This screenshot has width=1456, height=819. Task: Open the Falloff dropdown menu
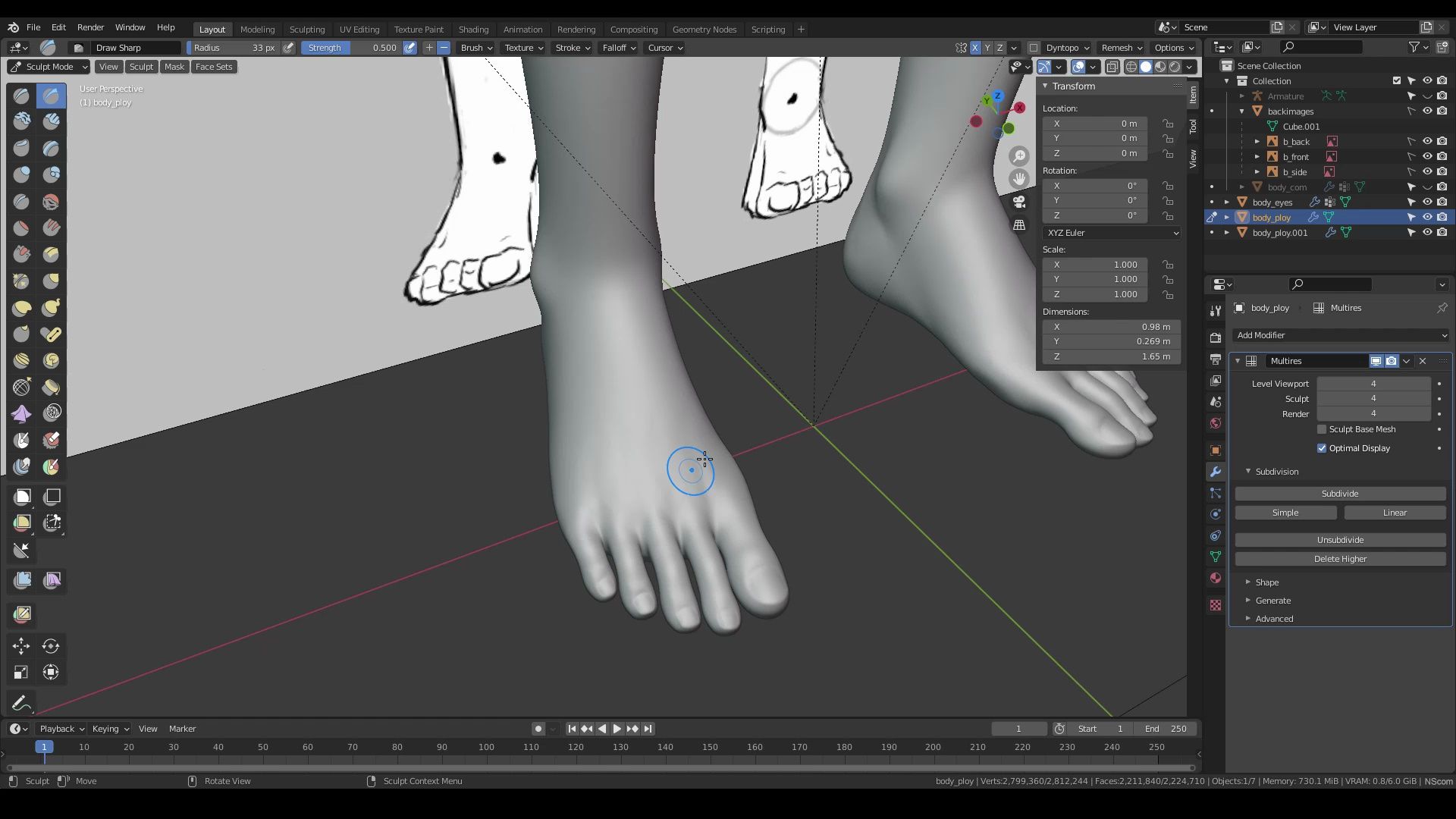click(619, 47)
